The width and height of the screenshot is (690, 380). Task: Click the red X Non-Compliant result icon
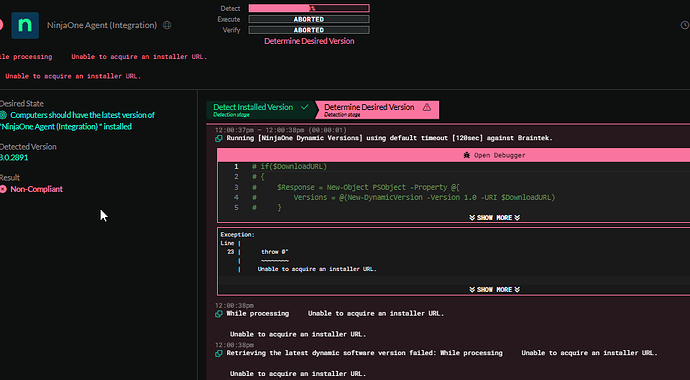click(4, 189)
